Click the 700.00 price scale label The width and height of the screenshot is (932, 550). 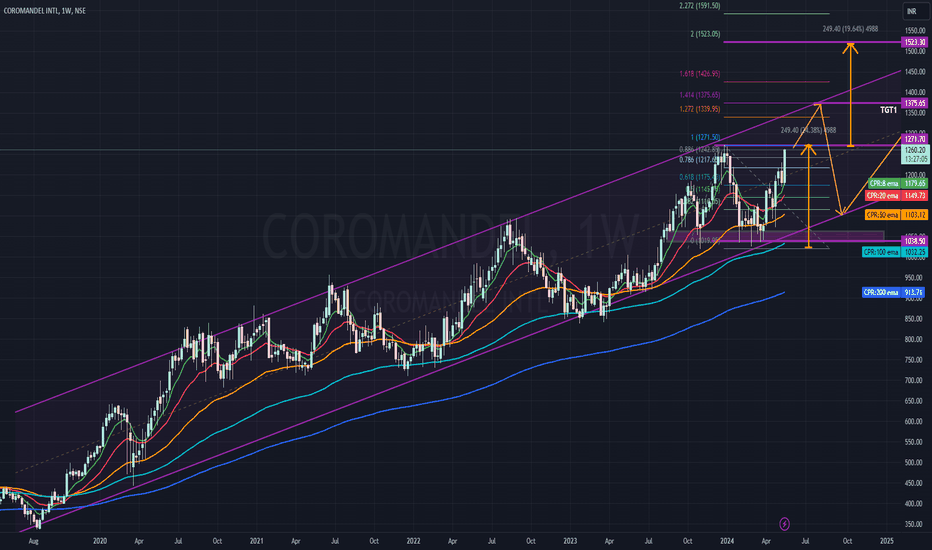coord(915,381)
